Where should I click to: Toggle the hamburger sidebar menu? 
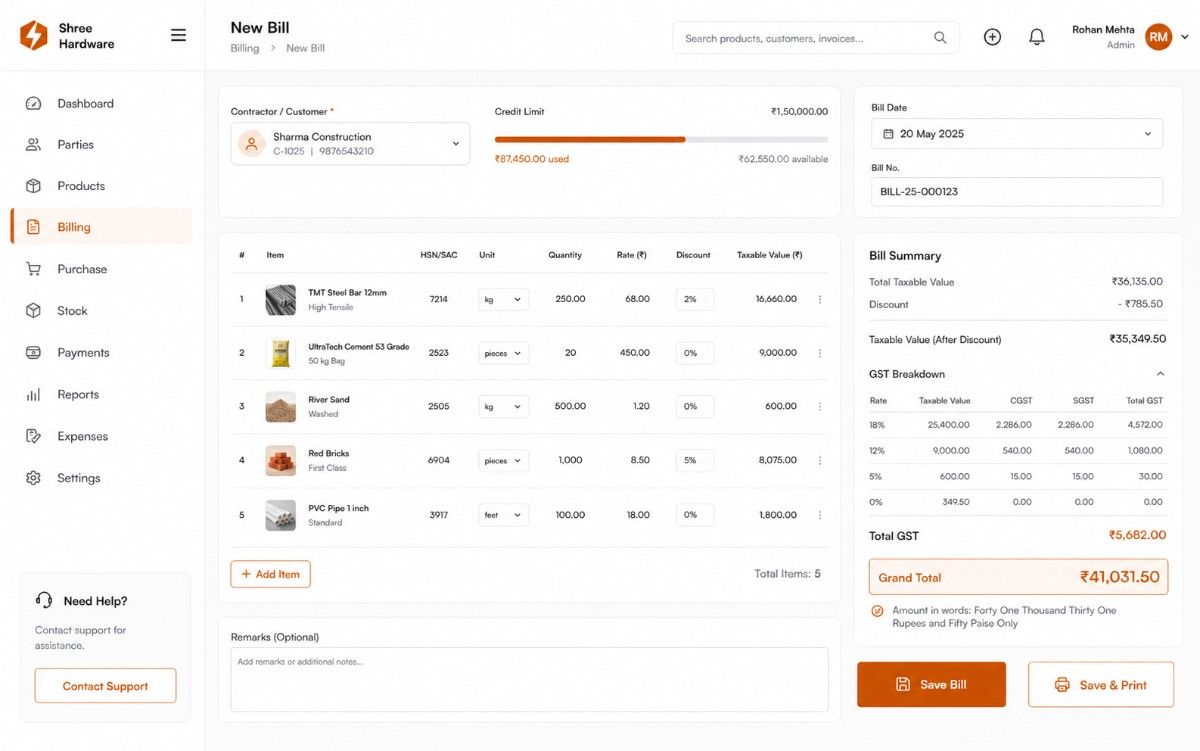pos(178,35)
